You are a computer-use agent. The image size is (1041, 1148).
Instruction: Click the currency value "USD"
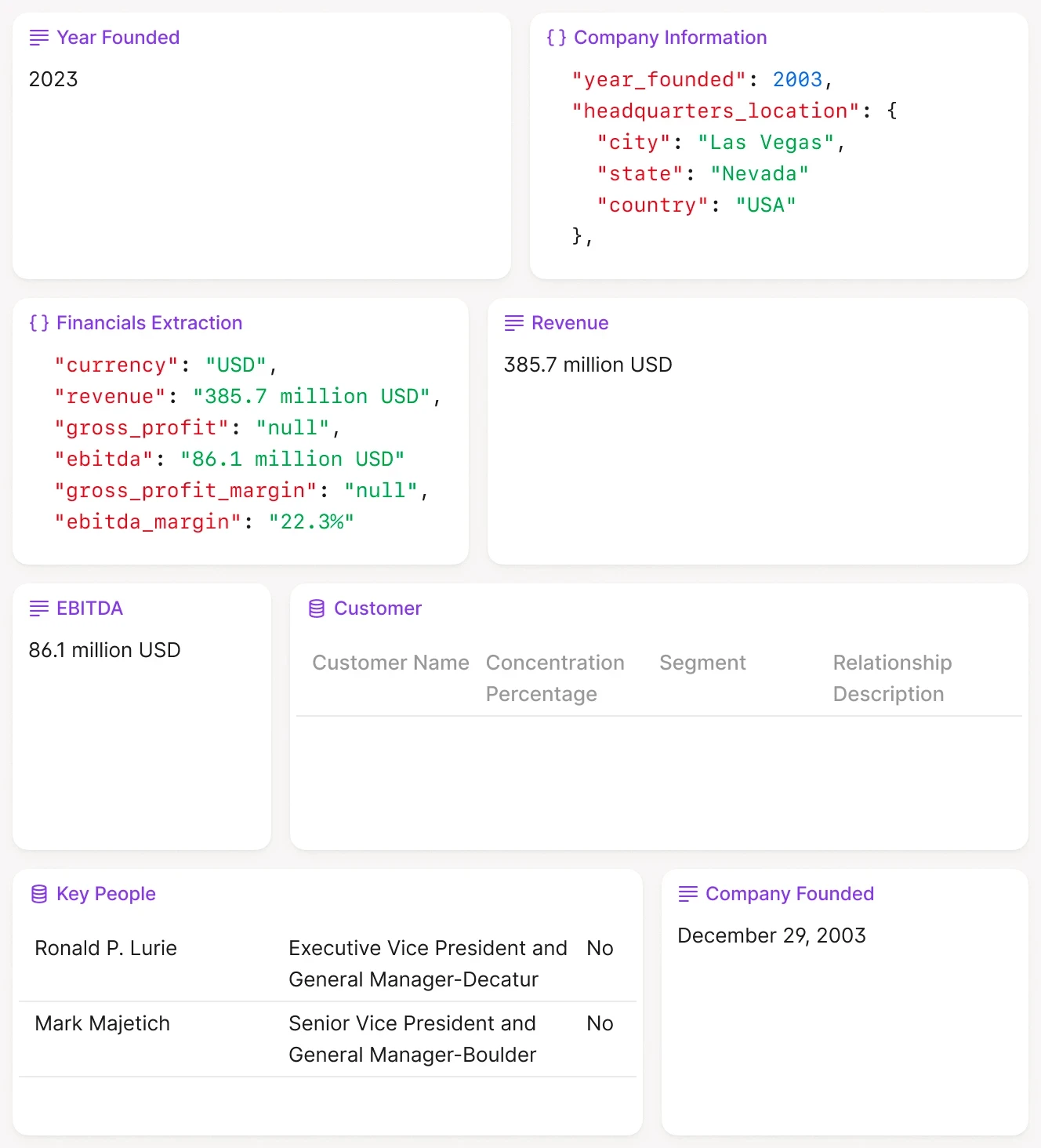(236, 365)
